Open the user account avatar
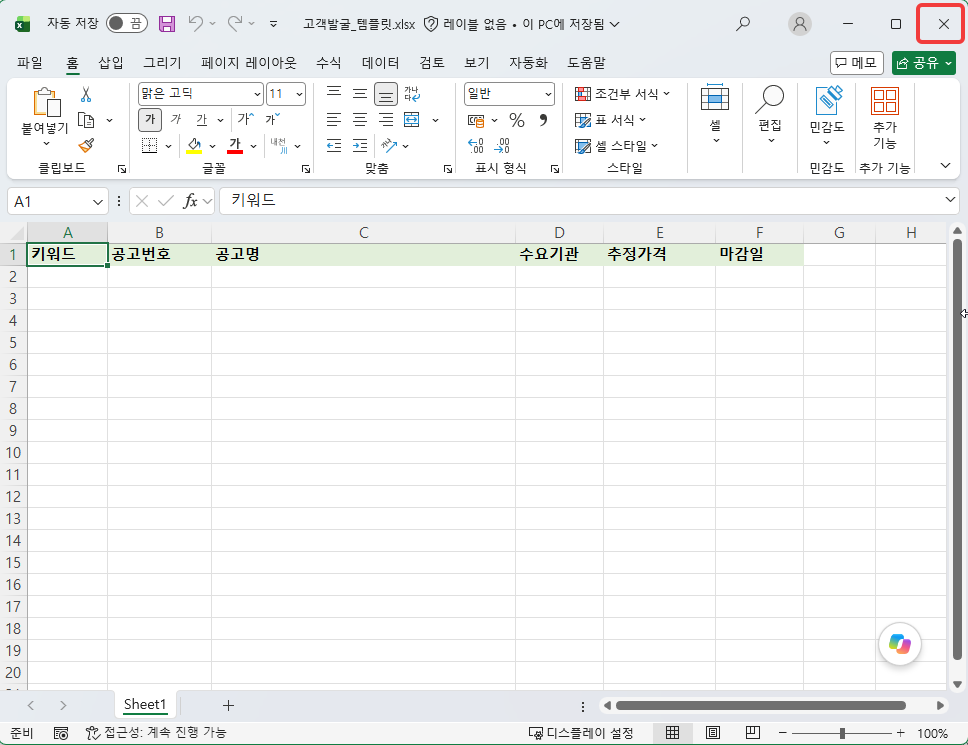This screenshot has width=968, height=745. pos(799,24)
